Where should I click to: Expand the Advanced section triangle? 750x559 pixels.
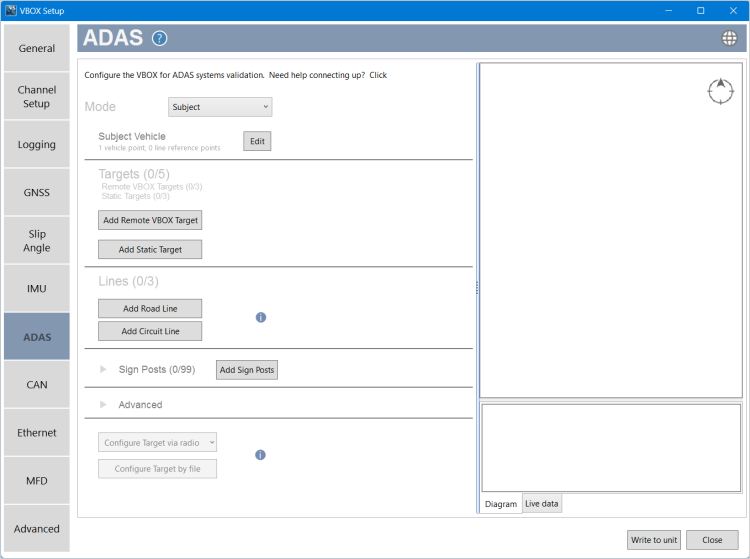pos(103,405)
